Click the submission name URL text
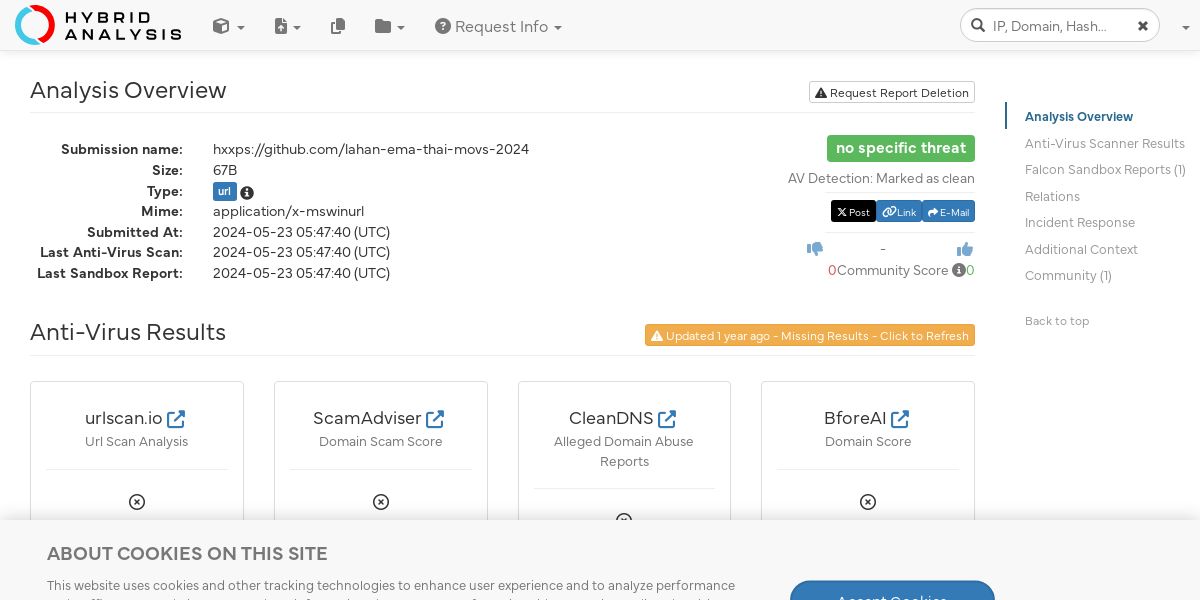1200x600 pixels. click(x=371, y=150)
